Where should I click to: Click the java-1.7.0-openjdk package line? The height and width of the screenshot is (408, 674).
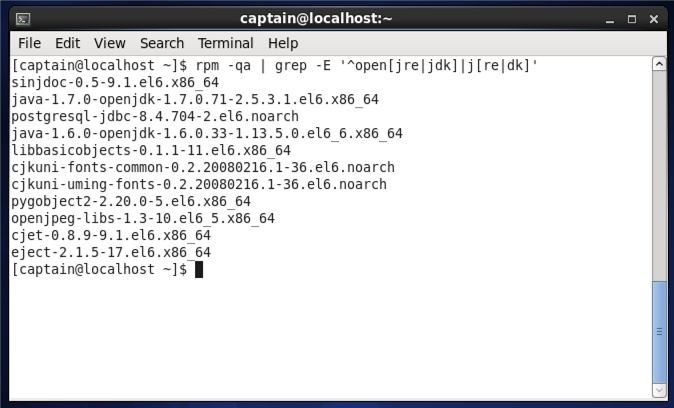click(195, 100)
